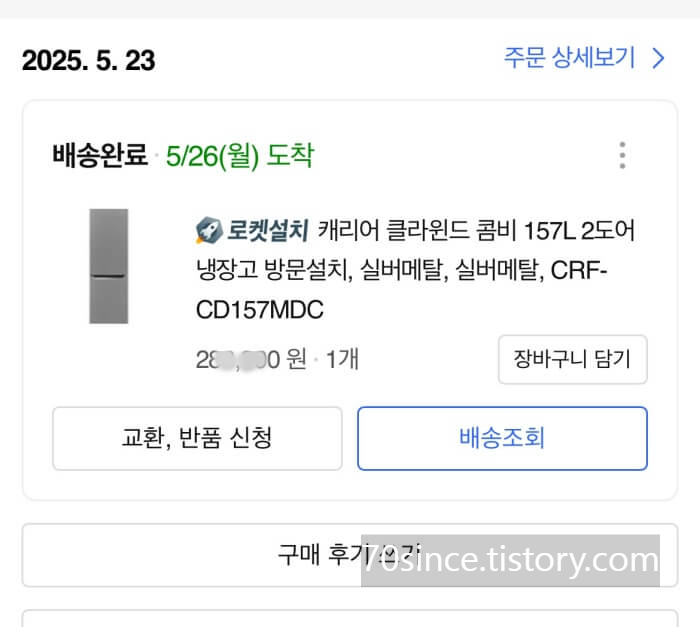
Task: Open 배송조회 delivery tracking
Action: coord(502,438)
